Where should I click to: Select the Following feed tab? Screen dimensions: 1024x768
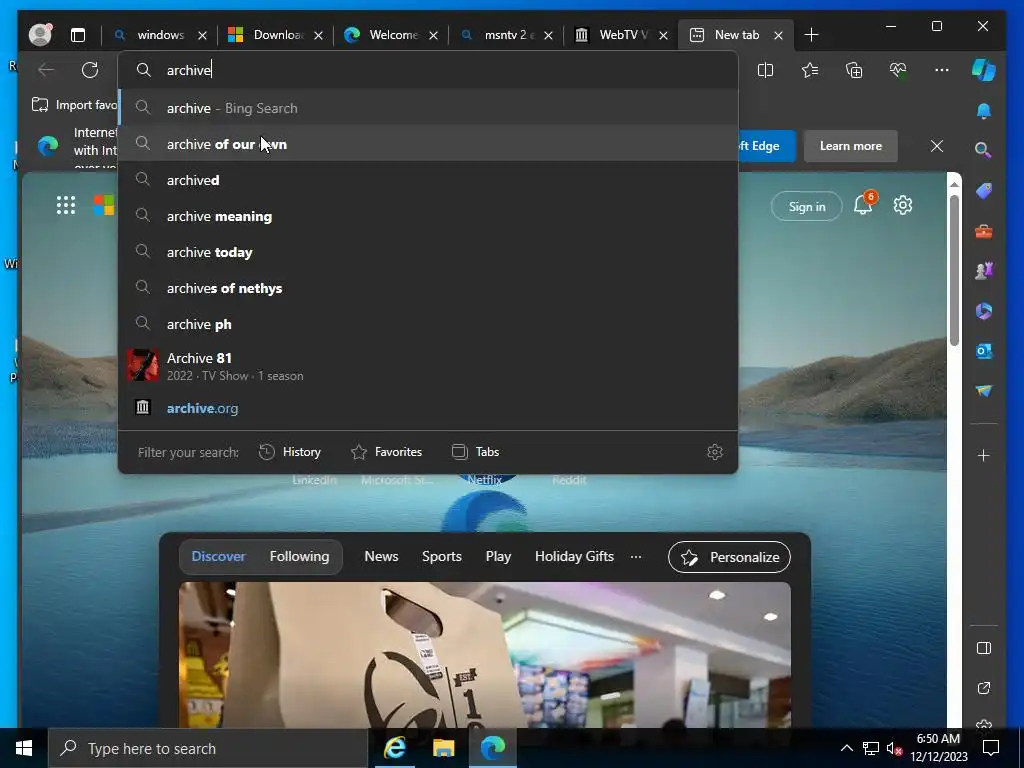[299, 556]
